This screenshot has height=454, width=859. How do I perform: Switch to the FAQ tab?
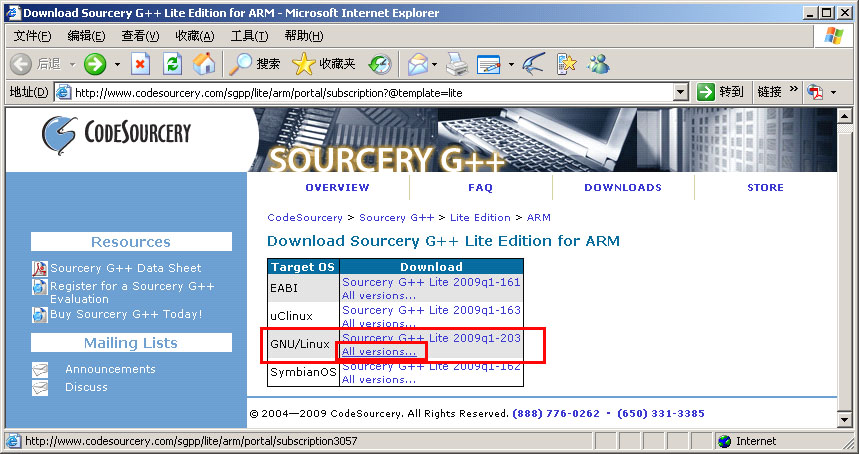click(x=480, y=187)
